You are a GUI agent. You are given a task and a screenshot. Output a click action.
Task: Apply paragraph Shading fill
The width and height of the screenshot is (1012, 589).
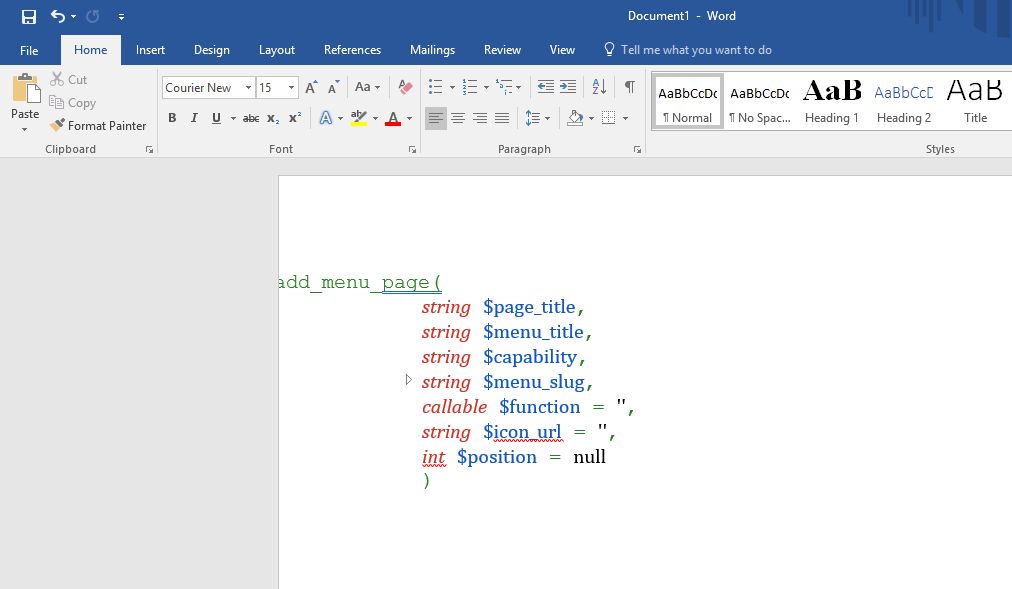point(574,118)
